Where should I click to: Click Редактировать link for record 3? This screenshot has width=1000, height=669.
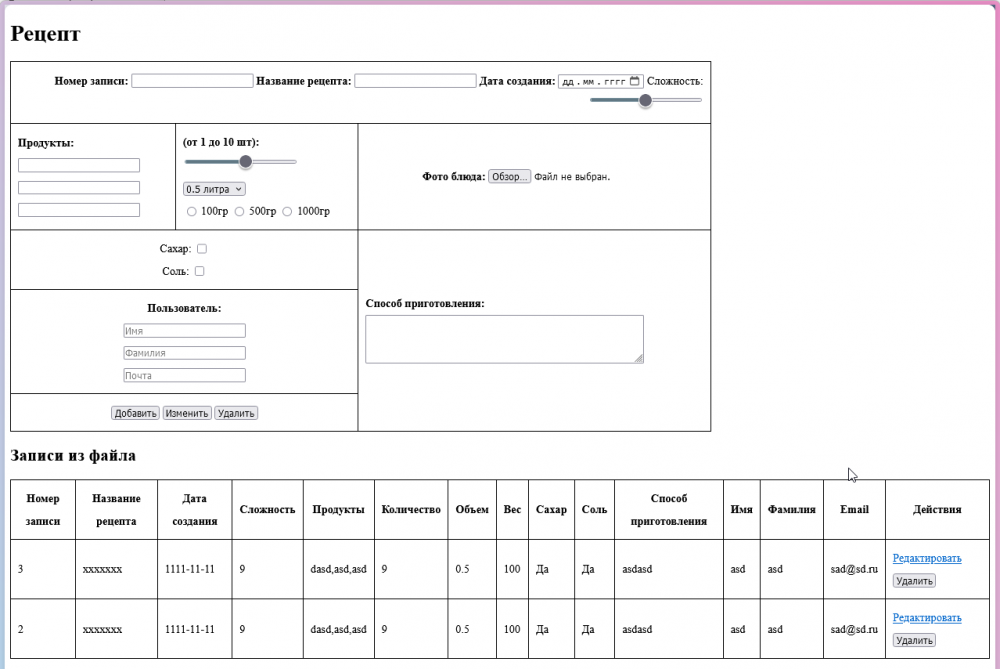tap(927, 558)
